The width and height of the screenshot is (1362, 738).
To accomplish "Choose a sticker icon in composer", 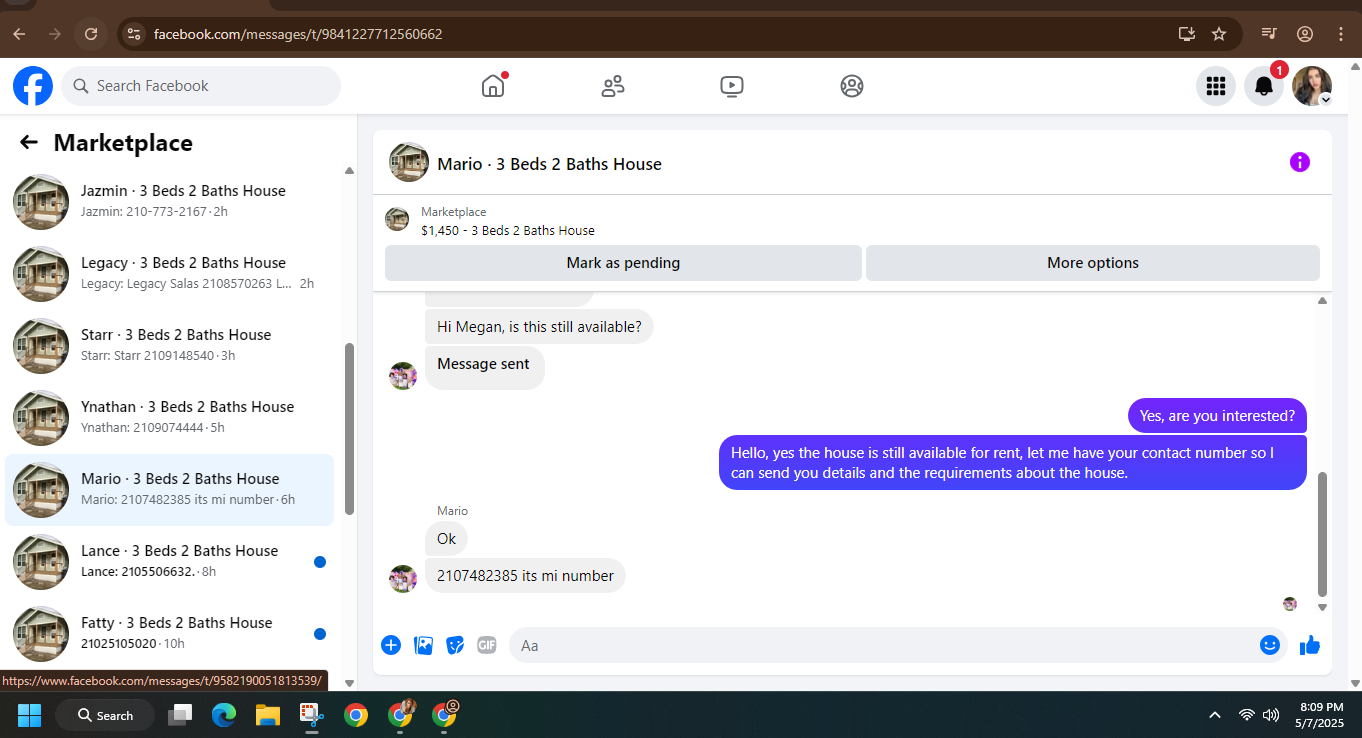I will 455,645.
